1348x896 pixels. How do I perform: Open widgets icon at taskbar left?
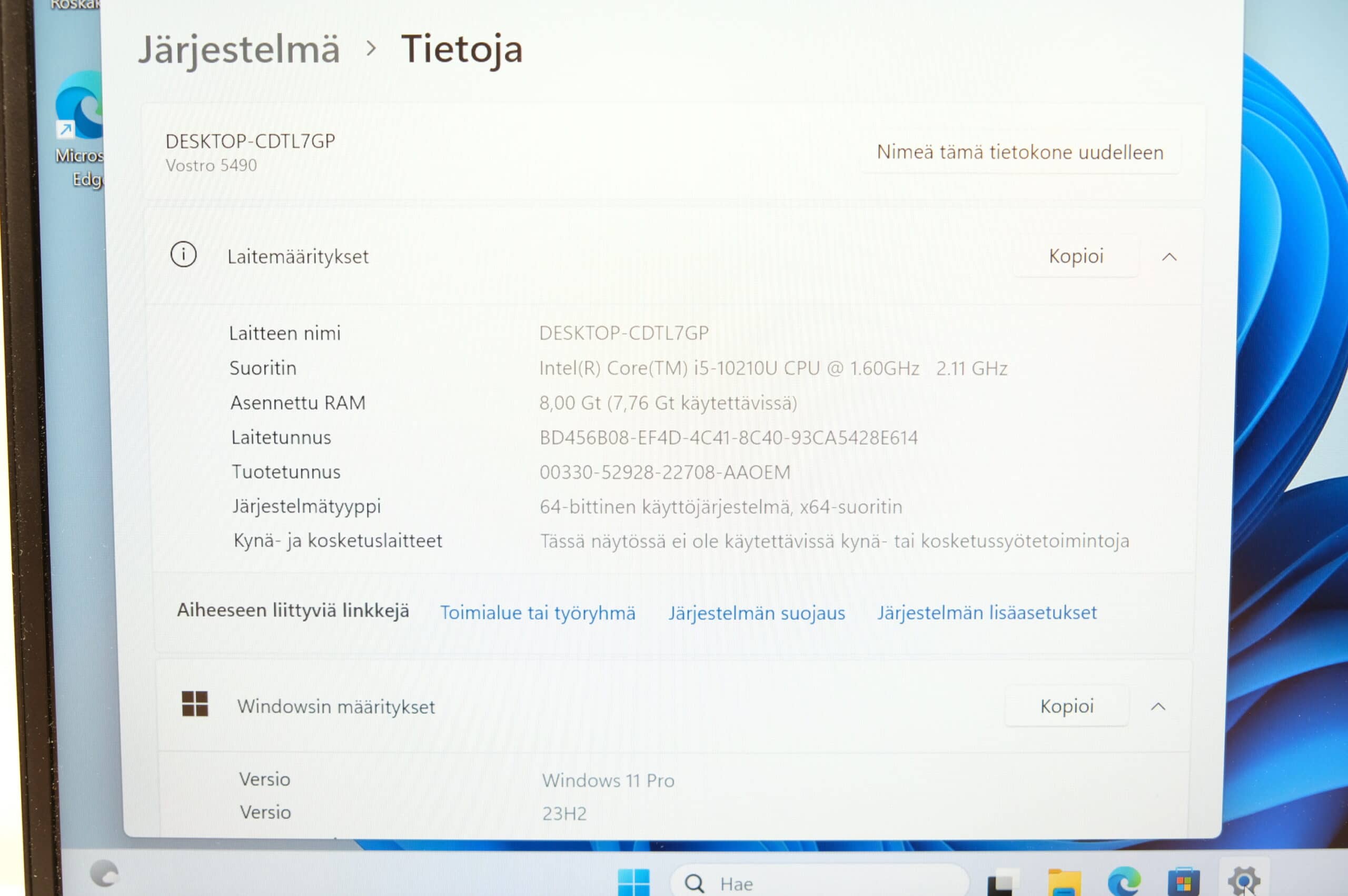104,873
